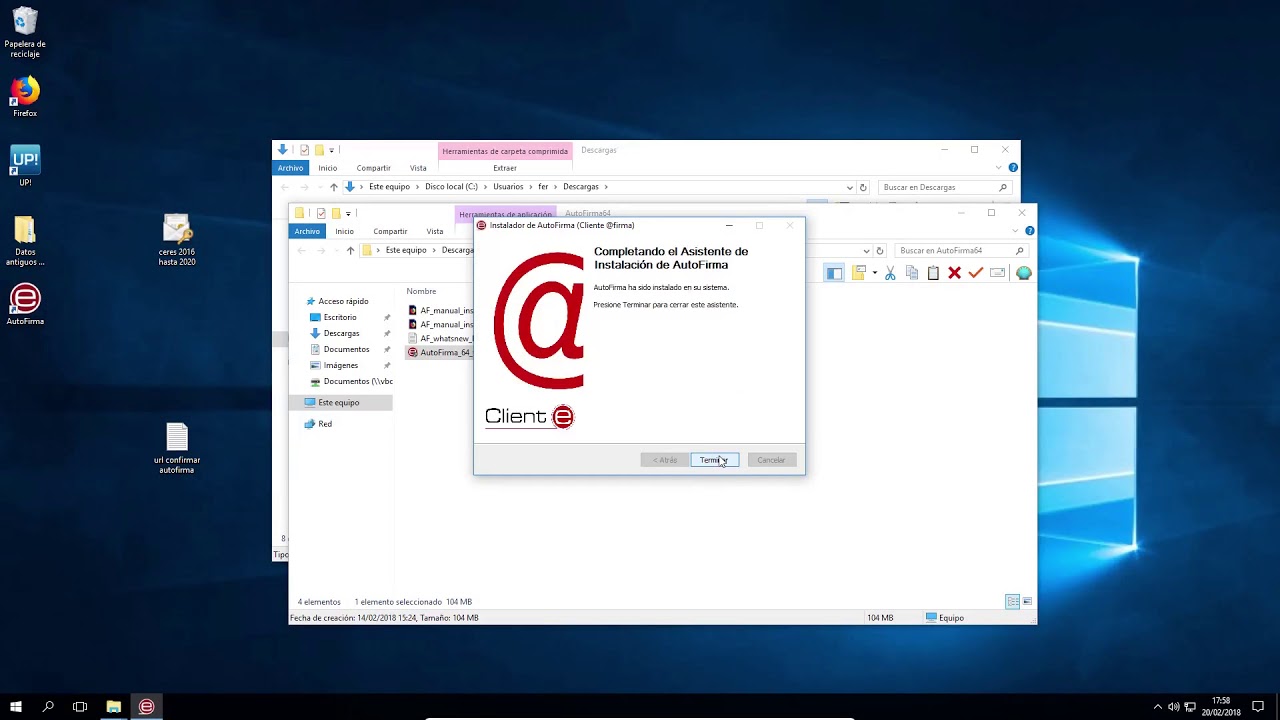Viewport: 1280px width, 720px height.
Task: Click the red X Delete icon in toolbar
Action: (x=954, y=273)
